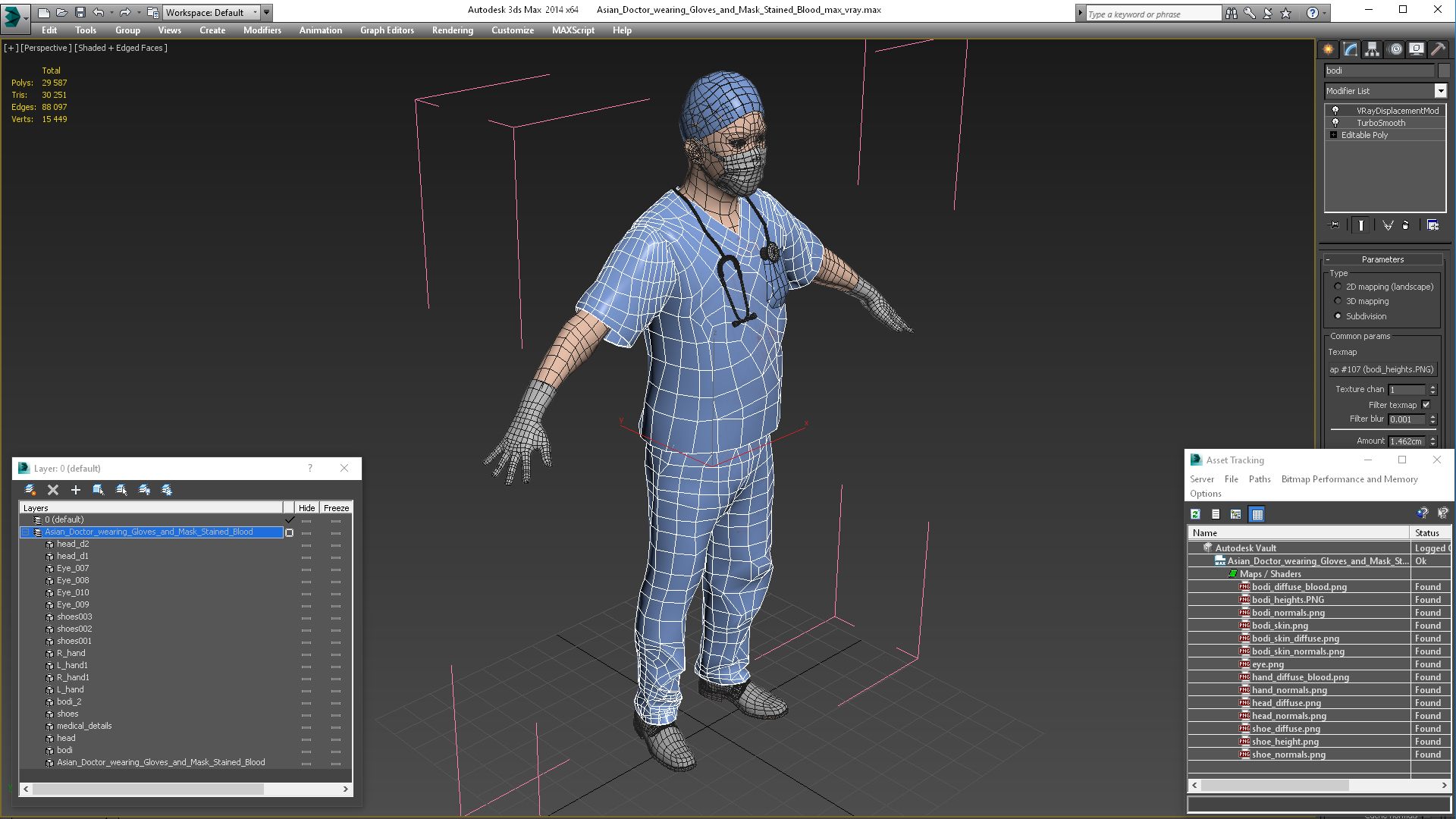This screenshot has width=1456, height=819.
Task: Click Configure Modifier Sets icon
Action: [x=1432, y=225]
